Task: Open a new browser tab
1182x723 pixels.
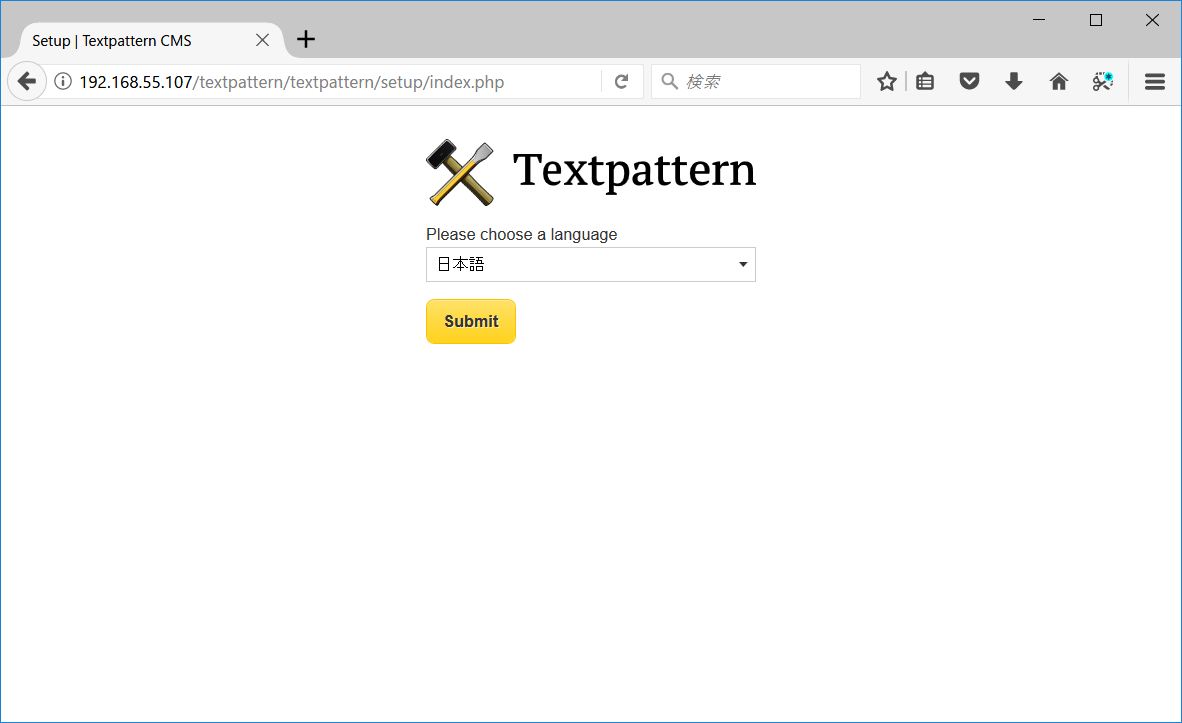Action: point(305,39)
